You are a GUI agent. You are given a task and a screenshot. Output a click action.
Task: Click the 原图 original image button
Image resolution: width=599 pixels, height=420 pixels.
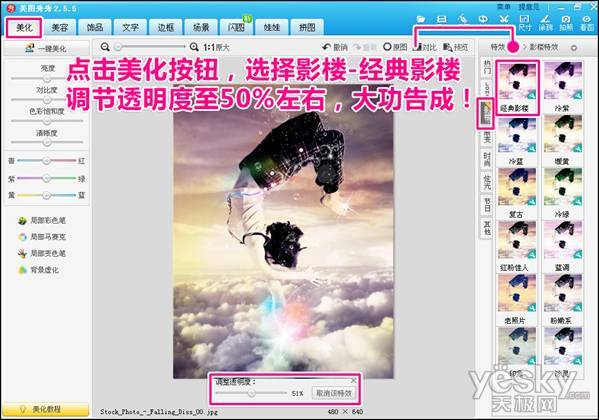pos(395,47)
